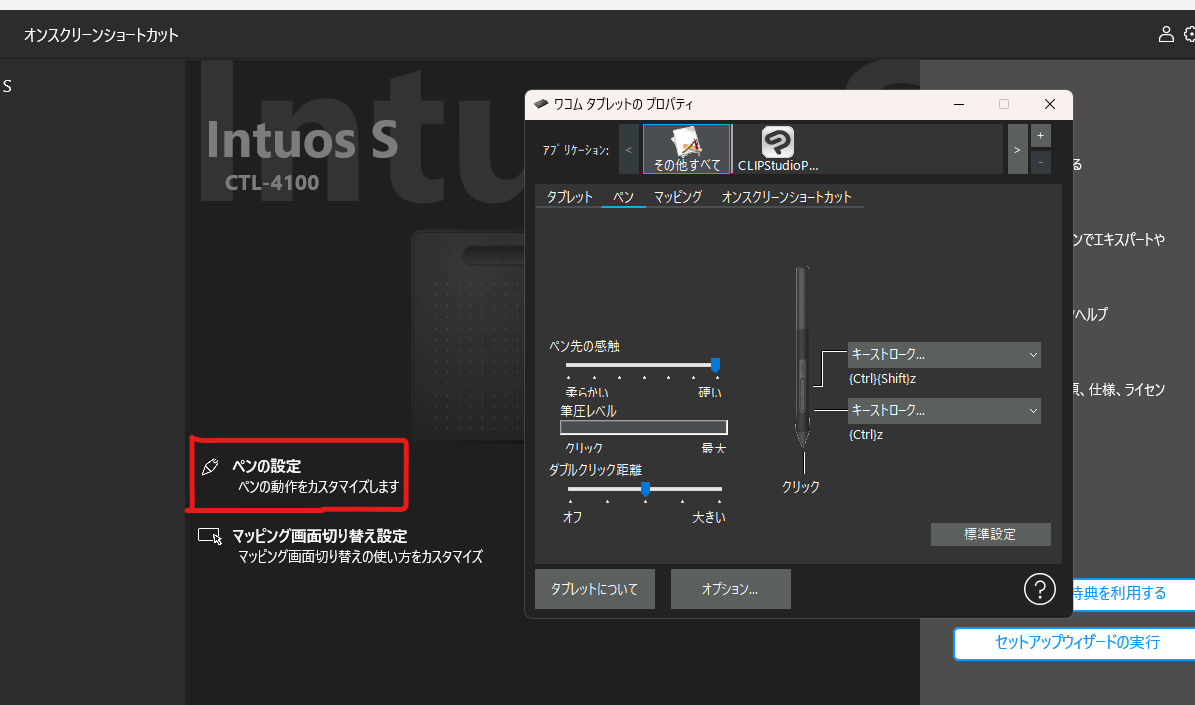
Task: Click the タブレットについて button
Action: (594, 589)
